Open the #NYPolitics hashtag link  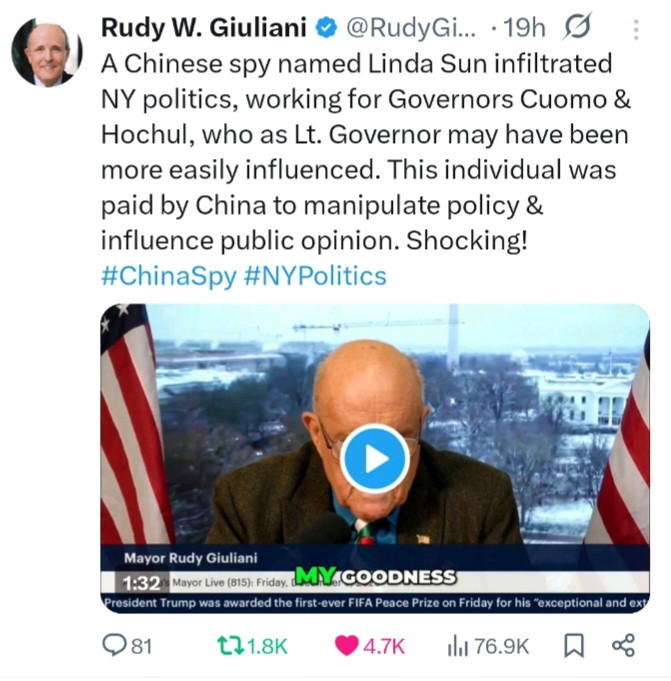click(315, 276)
